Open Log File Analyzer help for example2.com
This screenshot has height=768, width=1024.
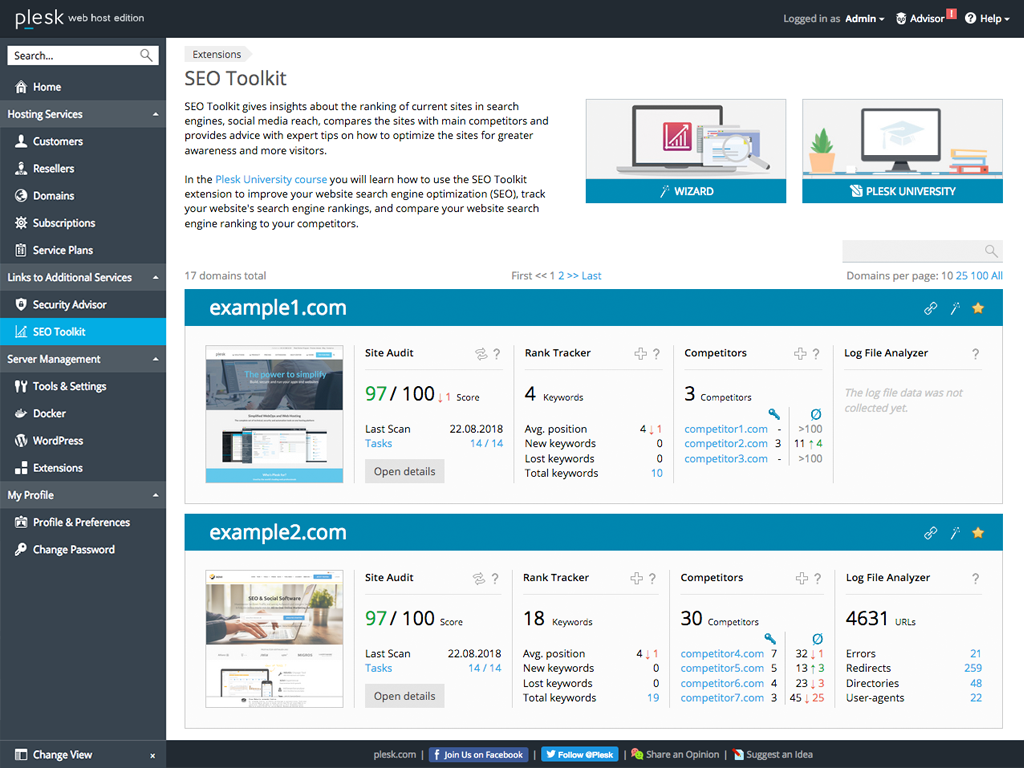975,578
